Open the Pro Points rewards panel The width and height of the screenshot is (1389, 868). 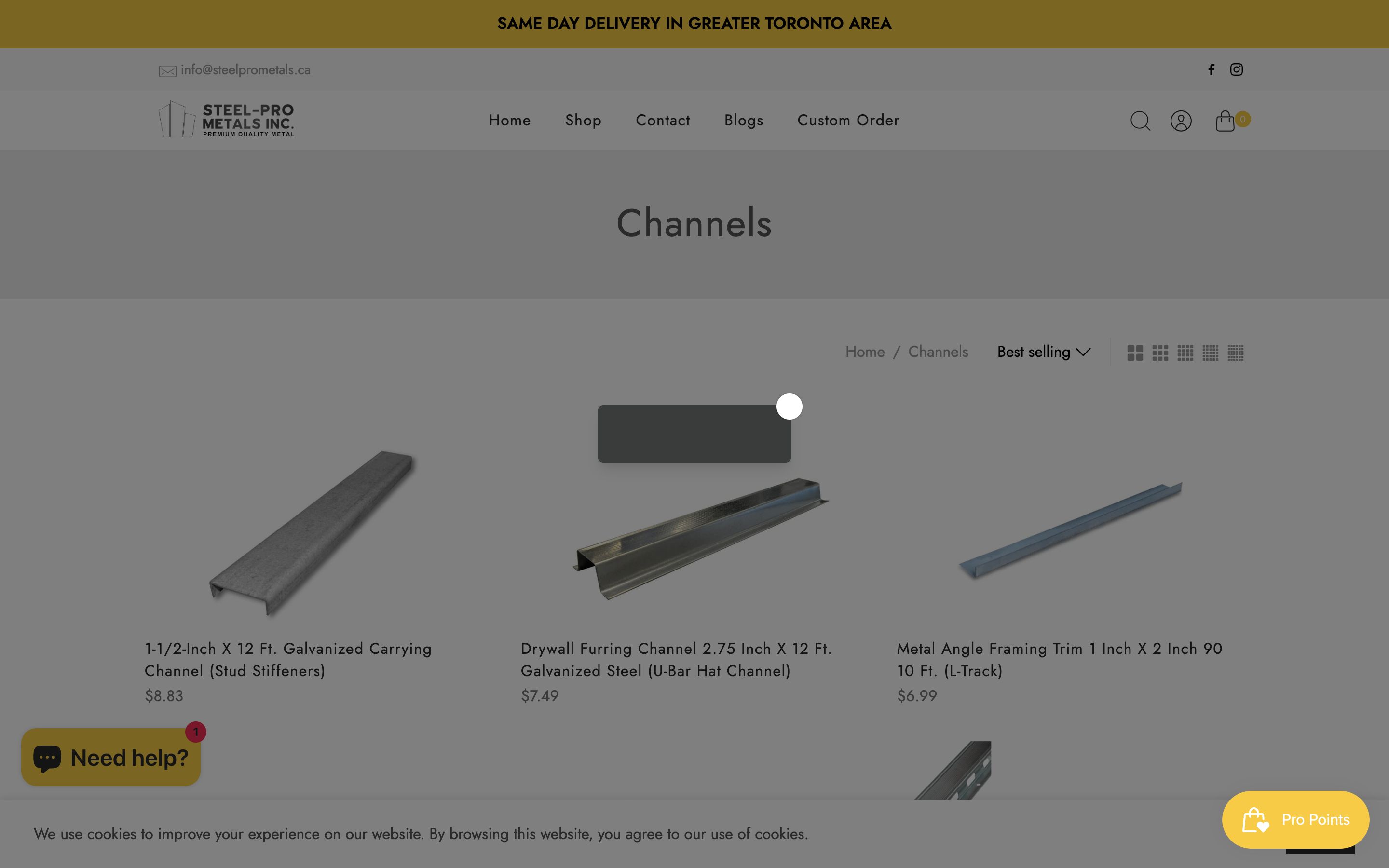pyautogui.click(x=1295, y=819)
